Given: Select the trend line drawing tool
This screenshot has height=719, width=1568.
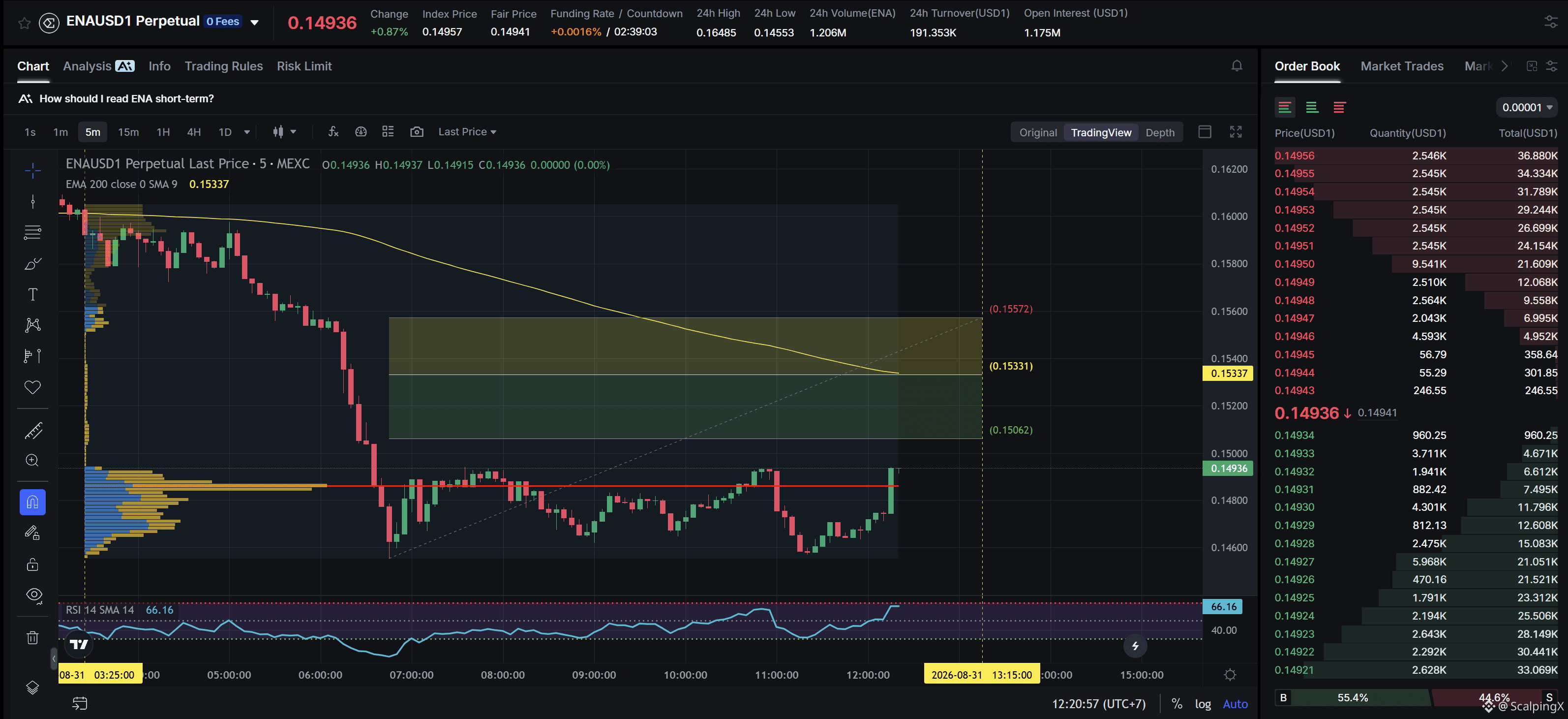Looking at the screenshot, I should pos(33,201).
